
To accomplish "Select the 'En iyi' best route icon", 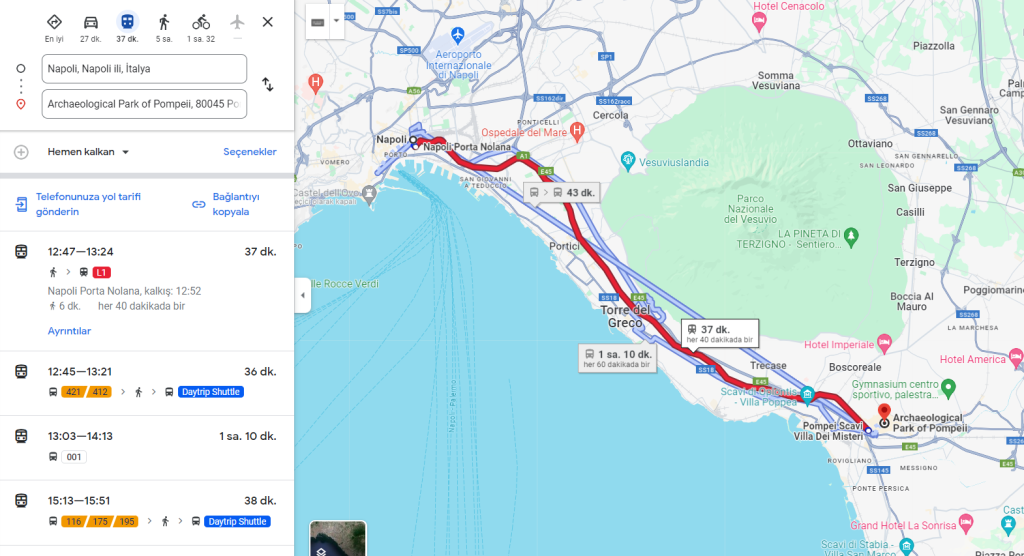I will click(x=54, y=22).
